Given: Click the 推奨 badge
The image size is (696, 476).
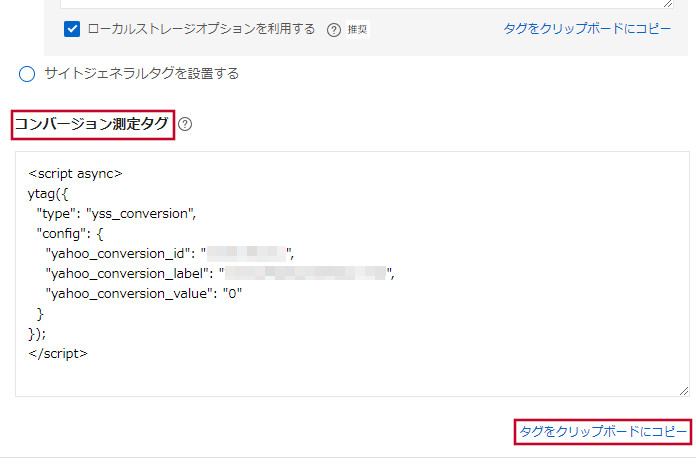Looking at the screenshot, I should click(357, 30).
